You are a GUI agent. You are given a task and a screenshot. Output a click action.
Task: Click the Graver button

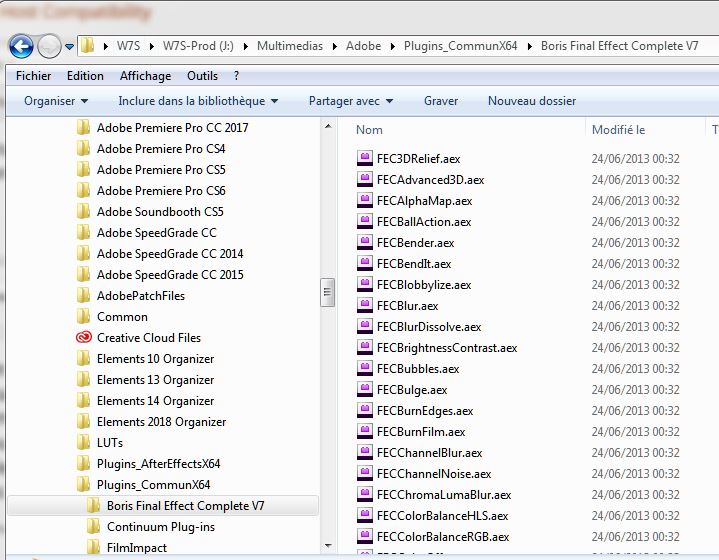pos(441,101)
